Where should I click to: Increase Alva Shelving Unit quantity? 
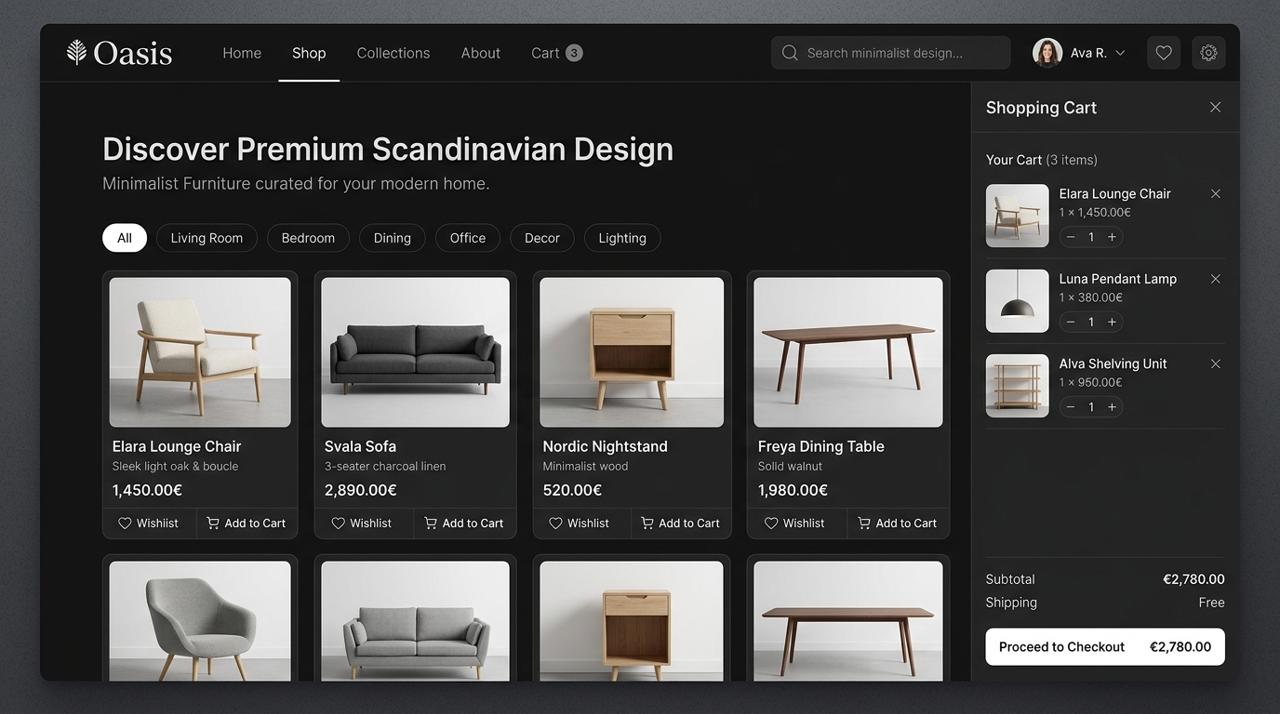click(1112, 407)
